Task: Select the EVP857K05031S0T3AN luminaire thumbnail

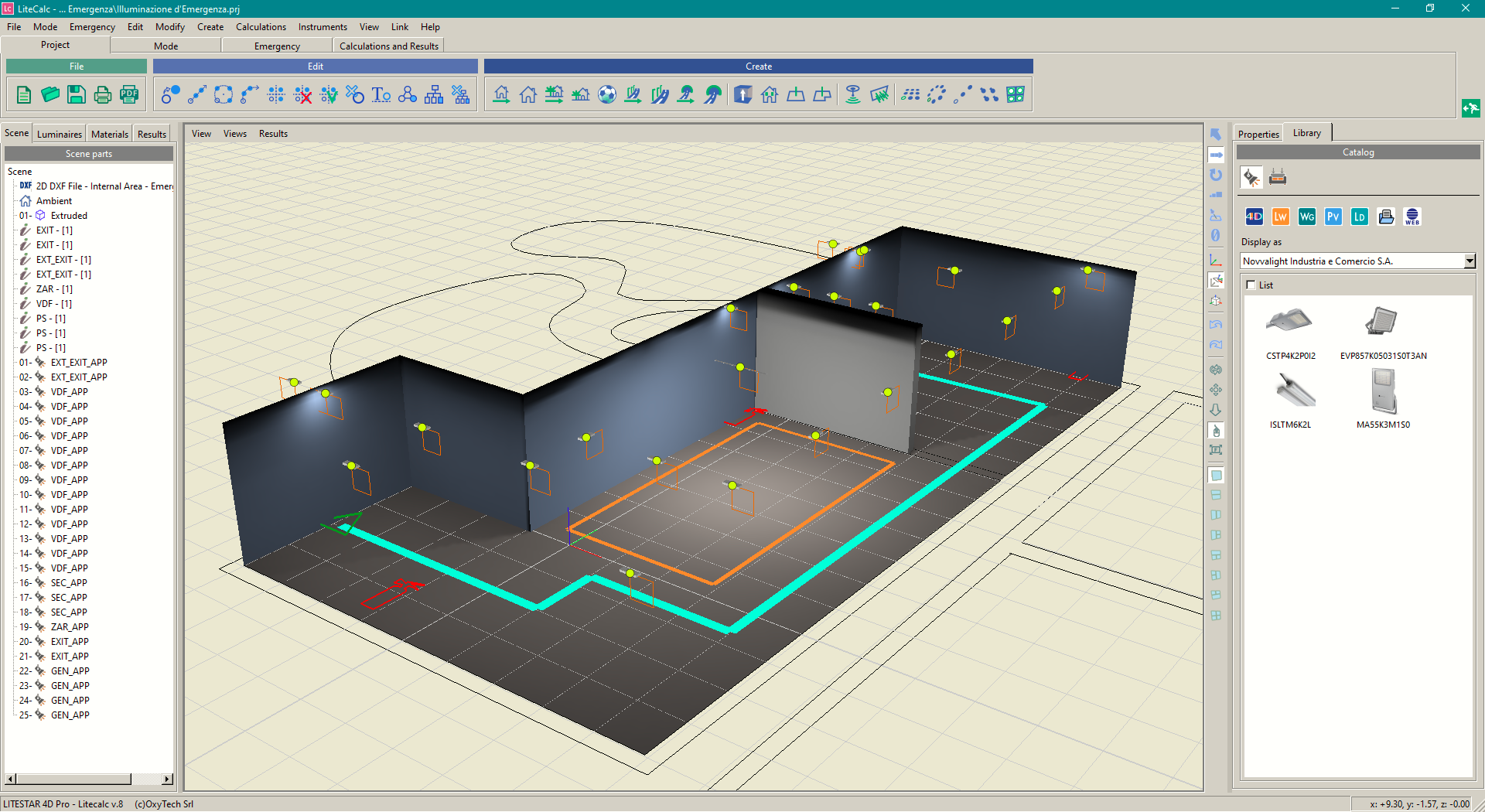Action: (x=1383, y=333)
